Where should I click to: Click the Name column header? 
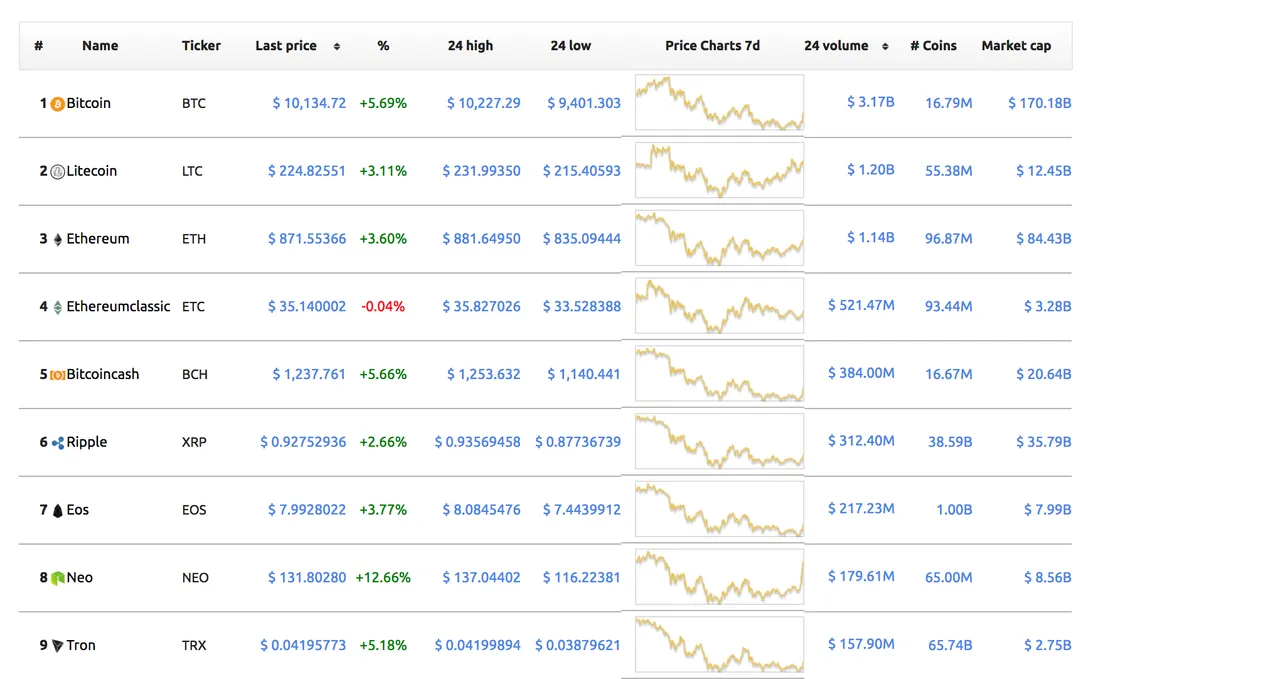[x=100, y=46]
